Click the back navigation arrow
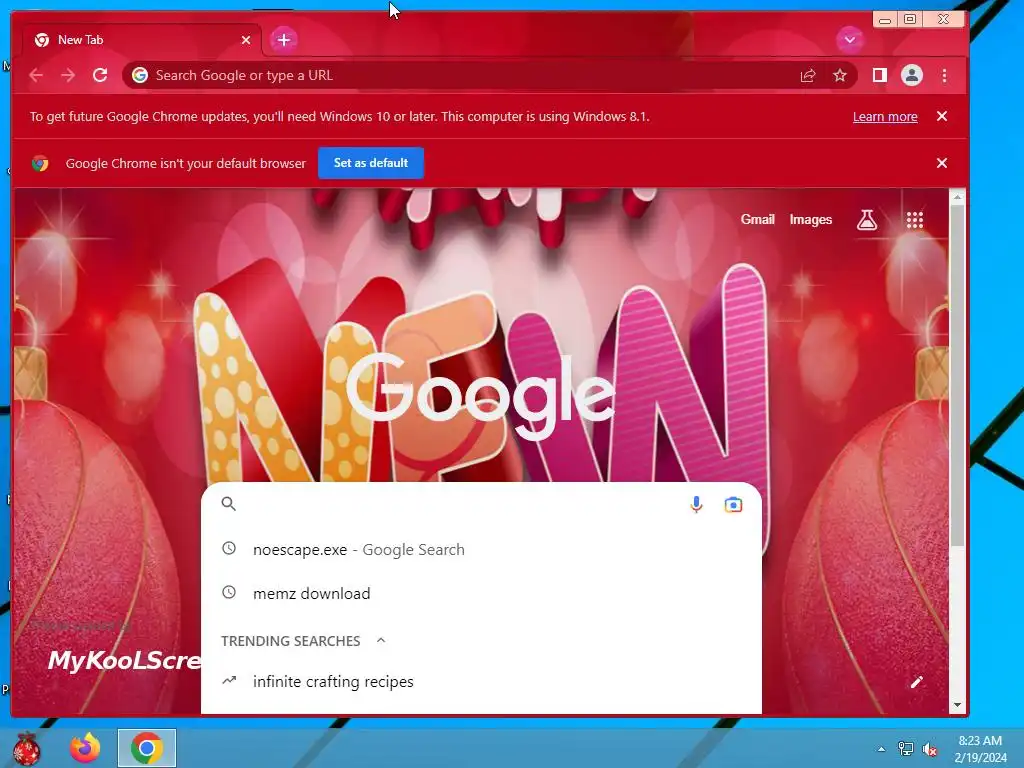Viewport: 1024px width, 768px height. 36,76
